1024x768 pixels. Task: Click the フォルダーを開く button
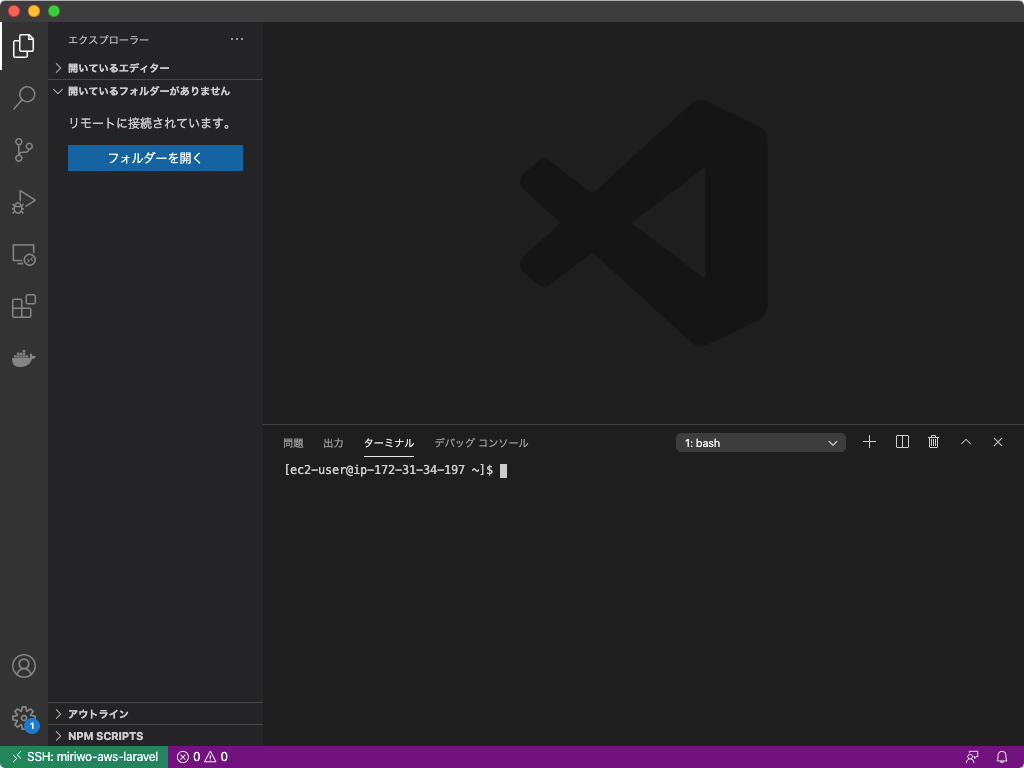(x=155, y=158)
